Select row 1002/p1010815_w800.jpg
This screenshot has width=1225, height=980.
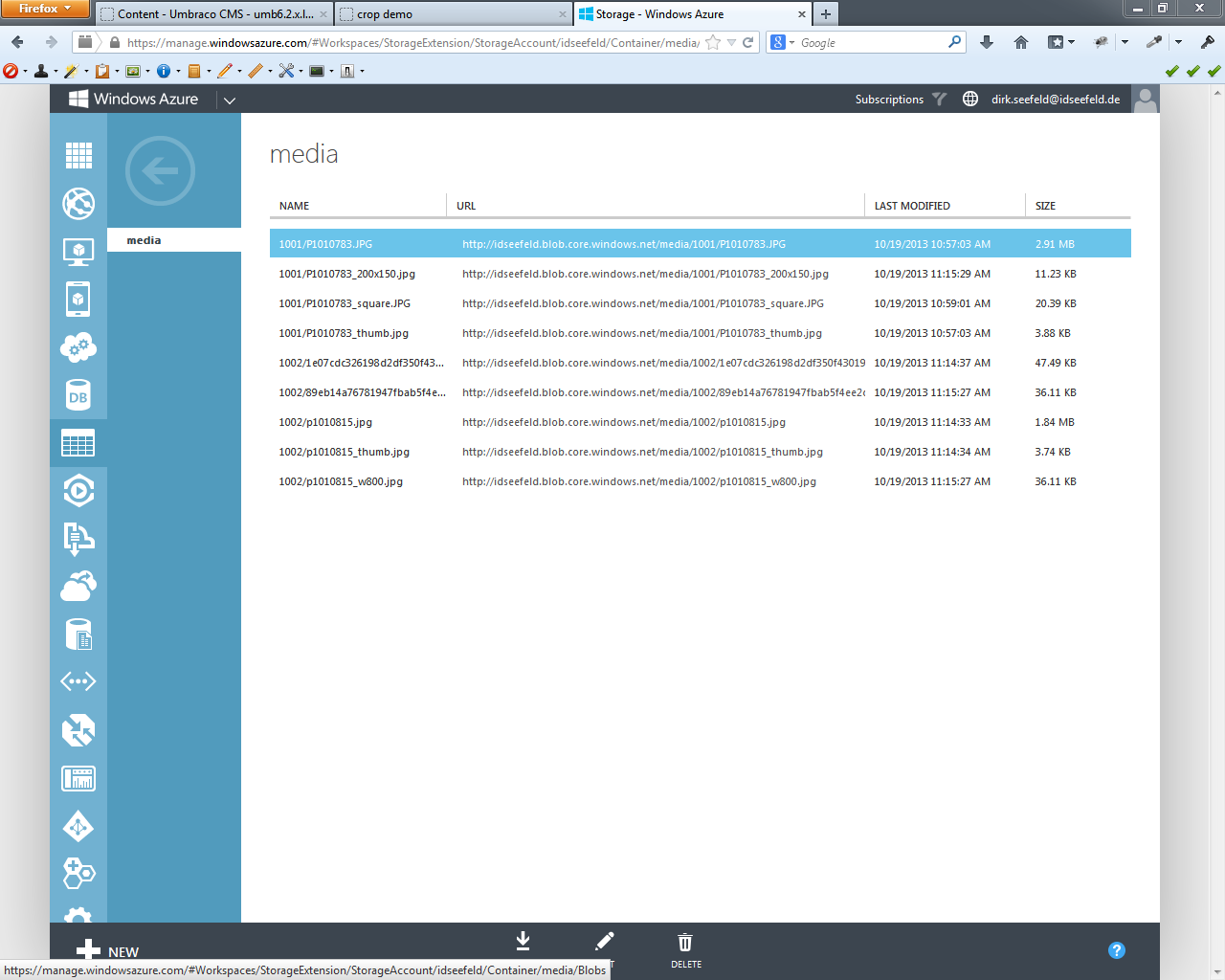pyautogui.click(x=701, y=481)
